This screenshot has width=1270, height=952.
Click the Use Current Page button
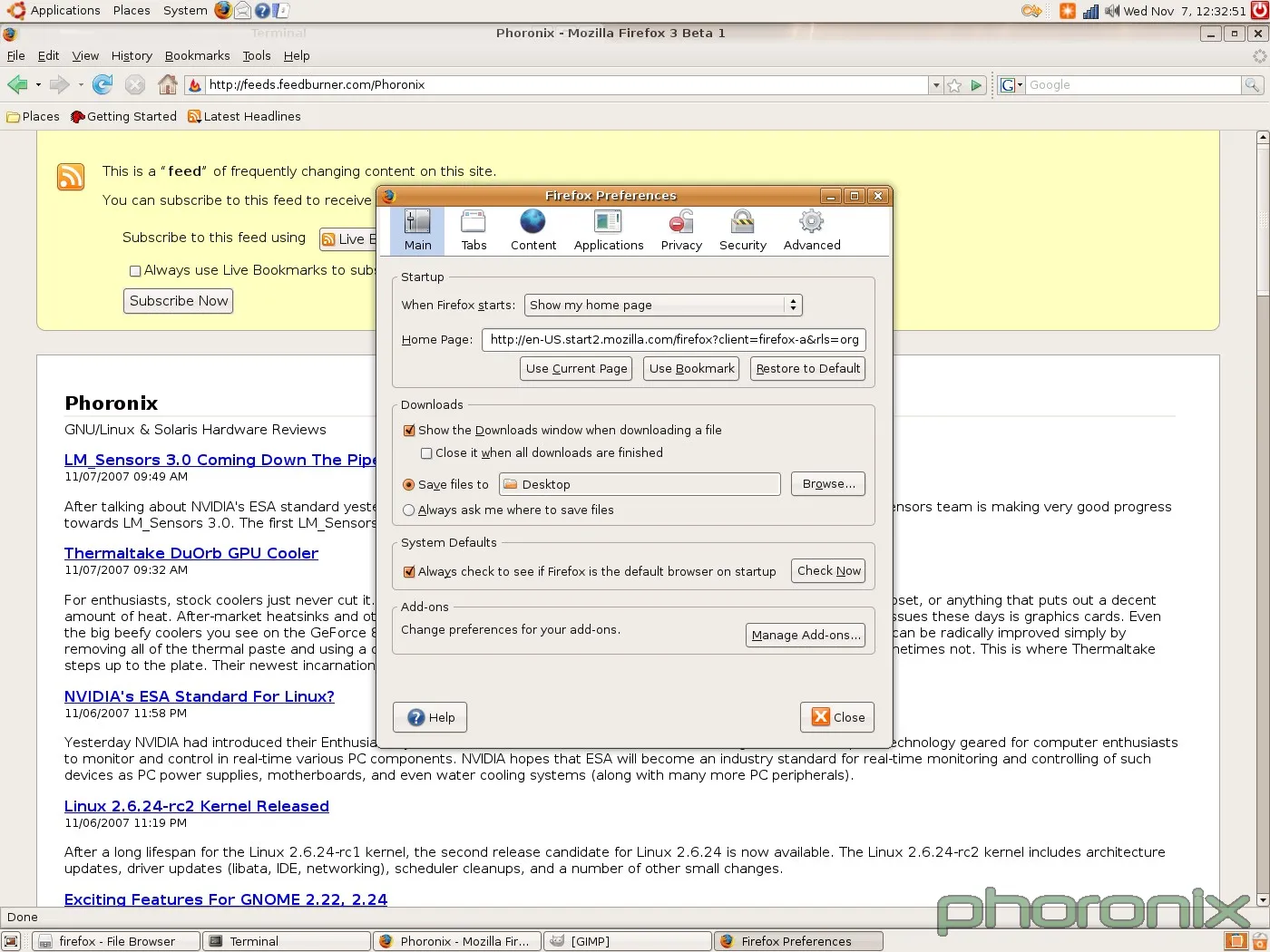[x=576, y=368]
